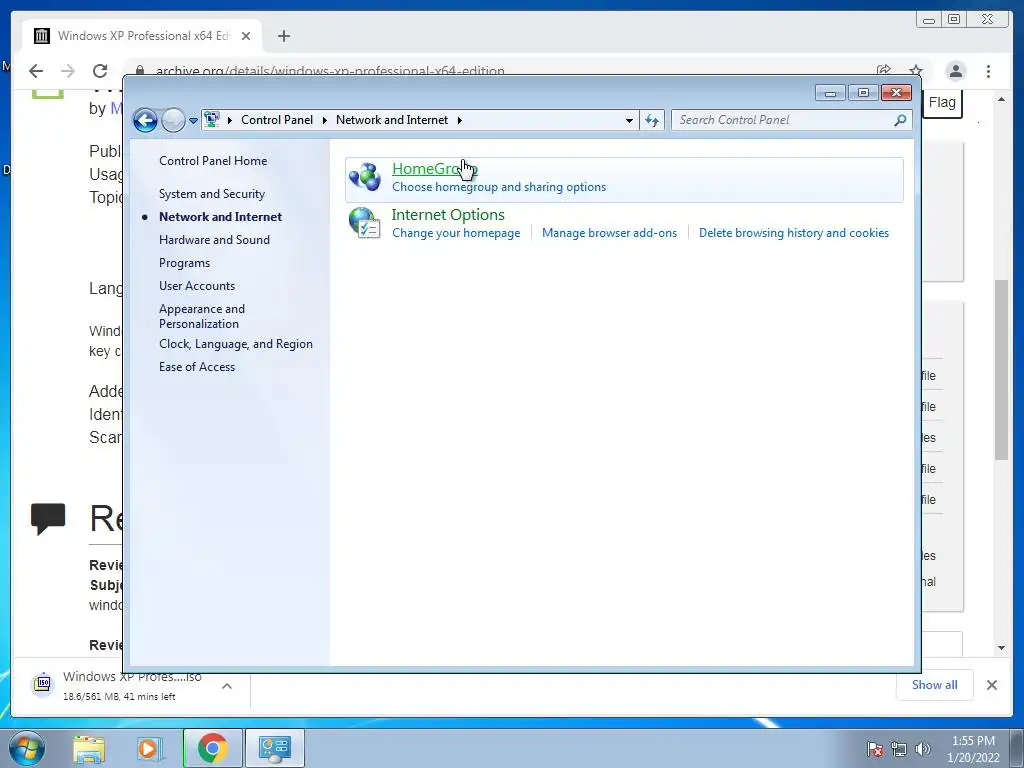Click Choose homegroup and sharing options
This screenshot has width=1024, height=768.
(x=499, y=187)
